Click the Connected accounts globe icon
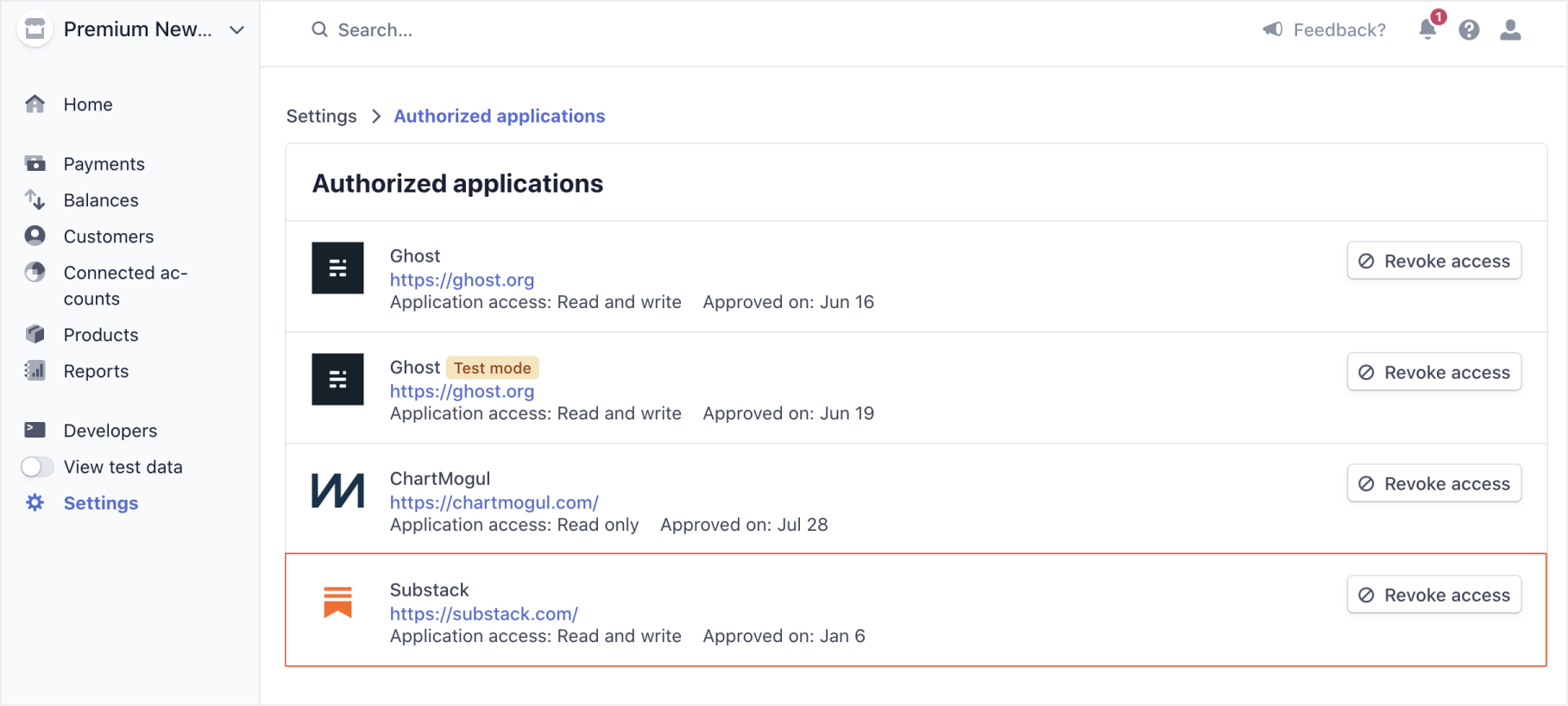Screen dimensions: 1568x706 35,272
